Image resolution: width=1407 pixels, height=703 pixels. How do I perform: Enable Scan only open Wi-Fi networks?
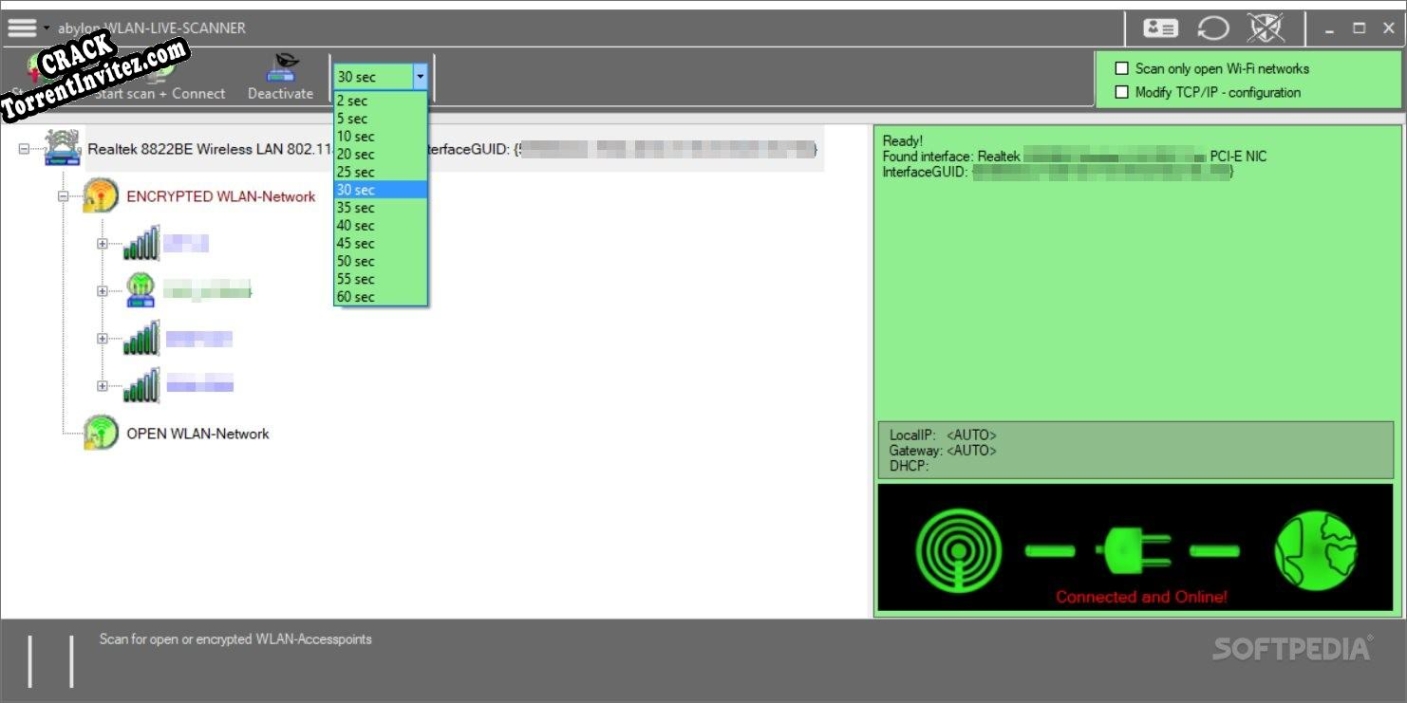click(1119, 67)
